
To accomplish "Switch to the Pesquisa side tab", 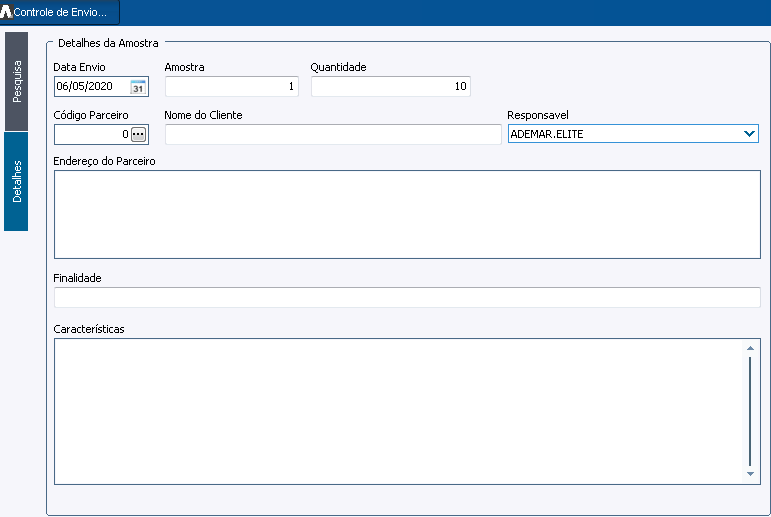I will click(x=16, y=82).
